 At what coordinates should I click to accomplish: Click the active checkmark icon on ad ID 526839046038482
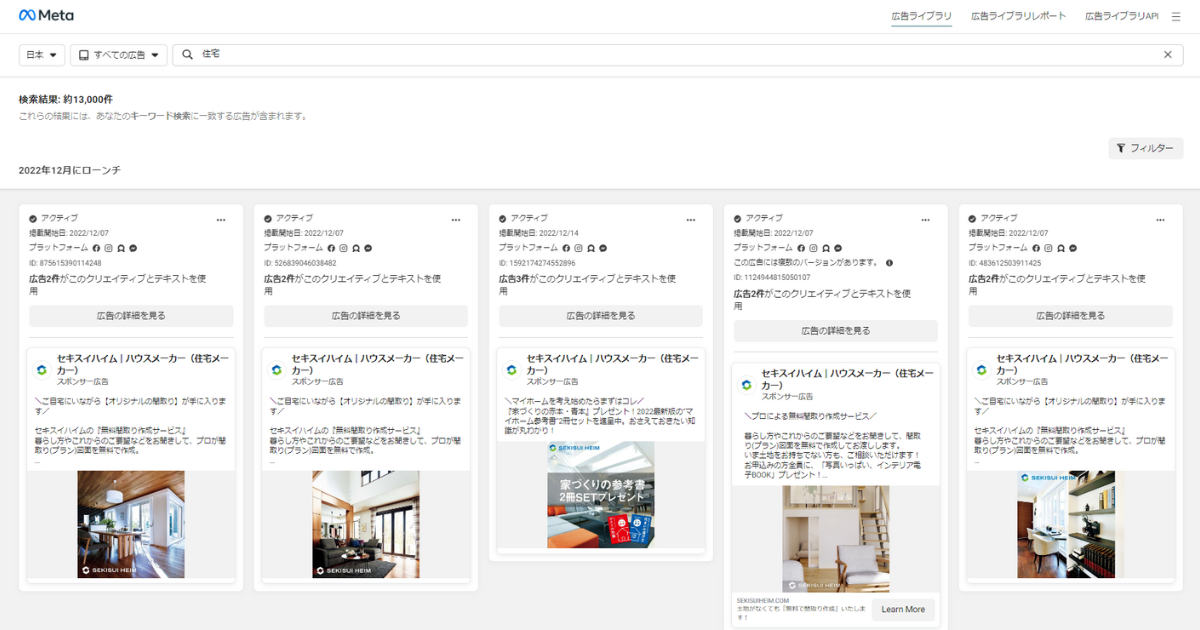[268, 218]
